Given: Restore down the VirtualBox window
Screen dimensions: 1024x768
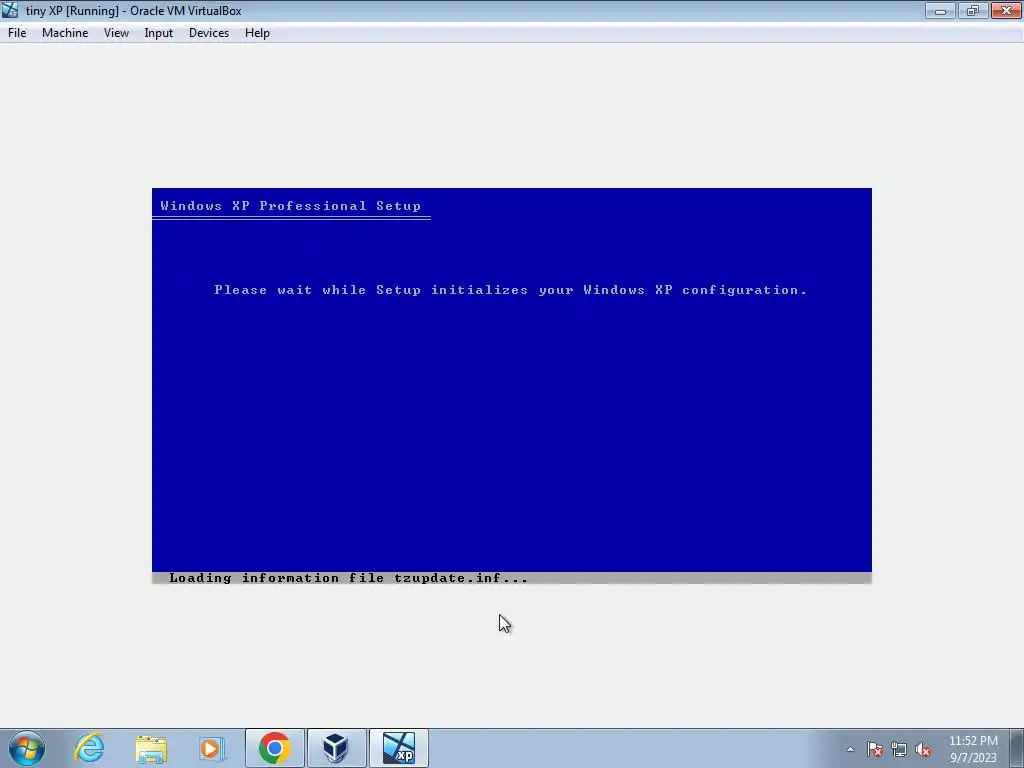Looking at the screenshot, I should tap(973, 10).
